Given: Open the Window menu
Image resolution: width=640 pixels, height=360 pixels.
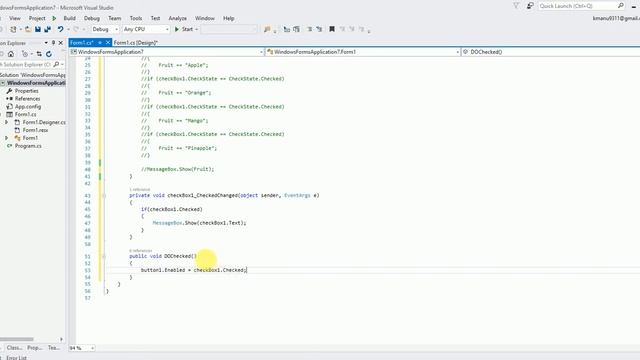Looking at the screenshot, I should pyautogui.click(x=204, y=18).
